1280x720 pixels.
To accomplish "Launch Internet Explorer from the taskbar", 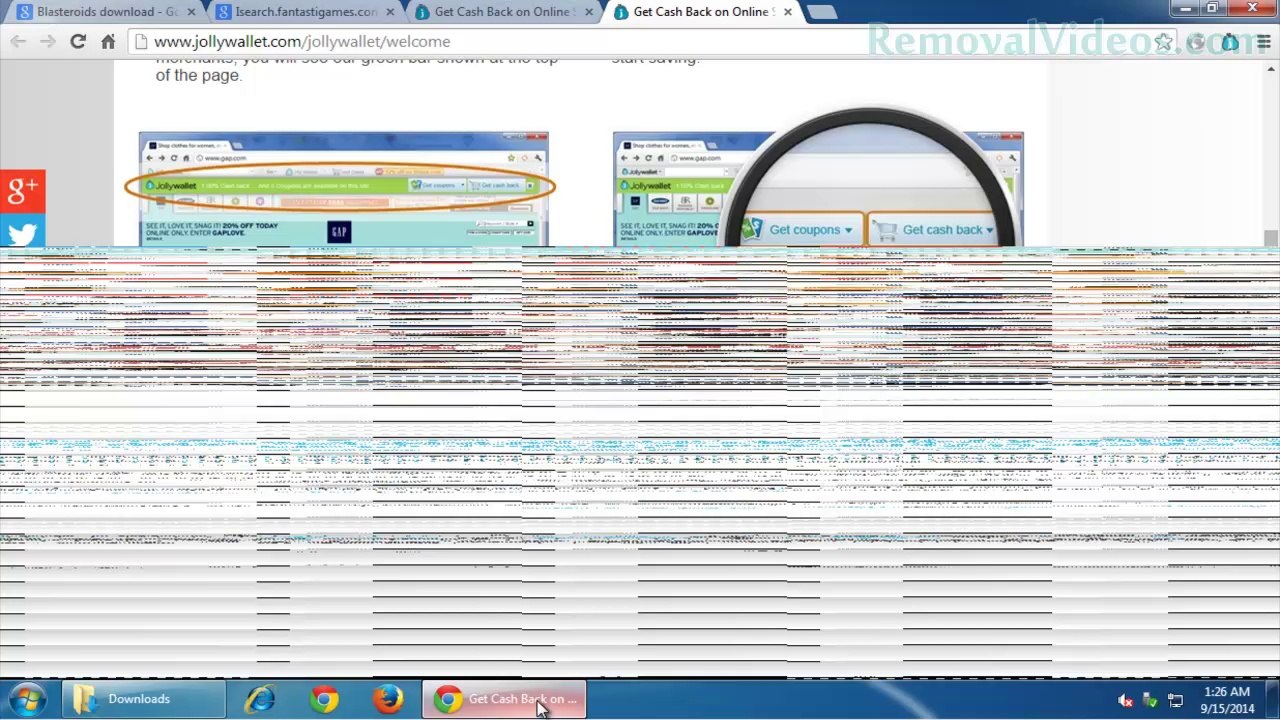I will [x=260, y=699].
